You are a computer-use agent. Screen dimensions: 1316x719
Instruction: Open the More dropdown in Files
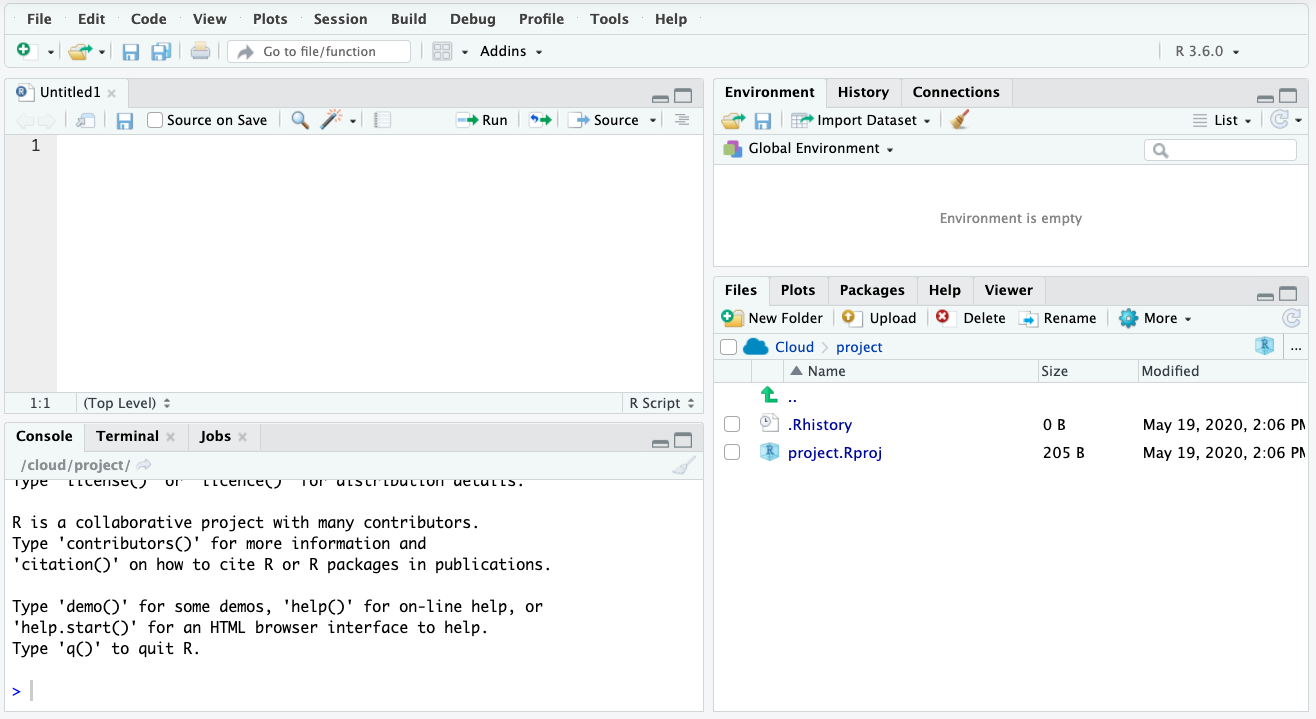[1157, 318]
